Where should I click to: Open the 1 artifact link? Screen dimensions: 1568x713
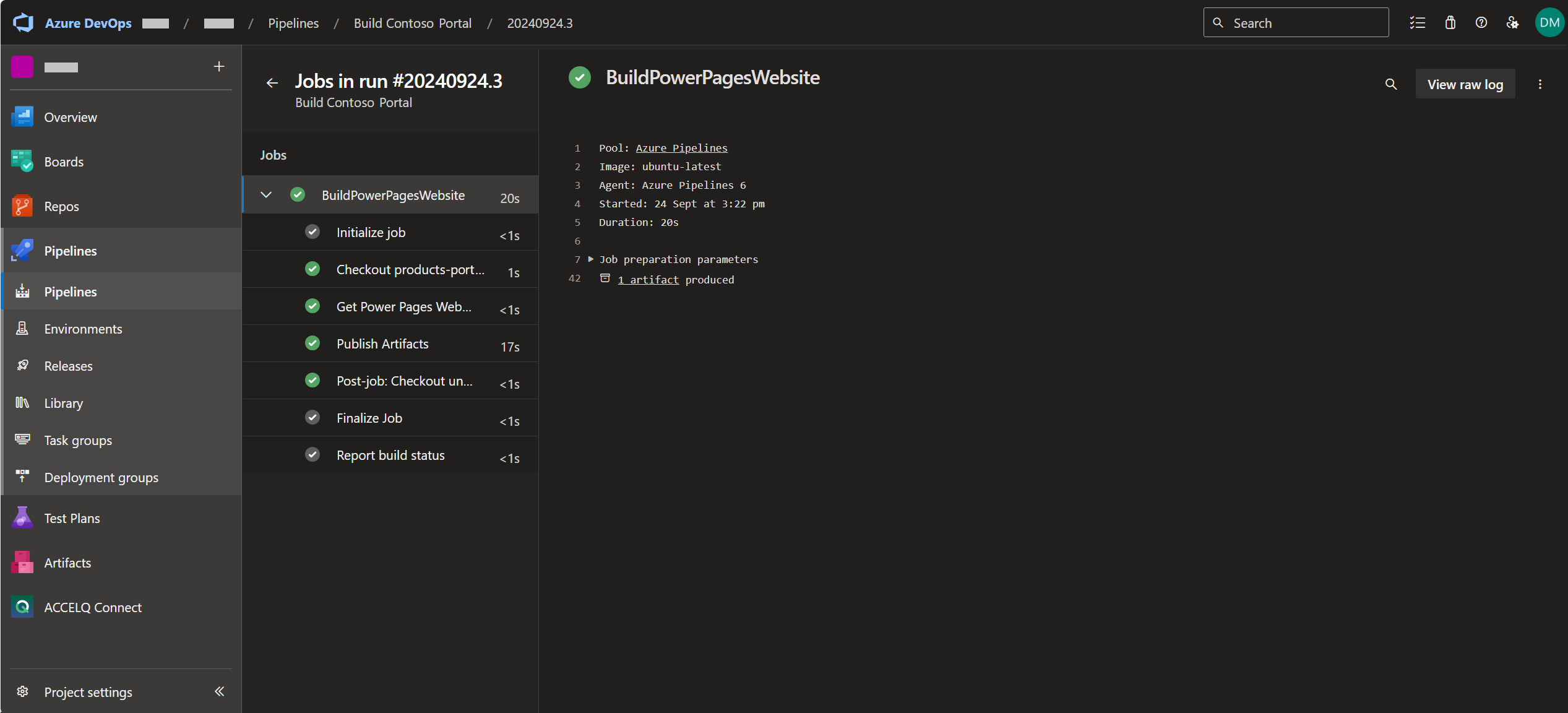click(648, 280)
